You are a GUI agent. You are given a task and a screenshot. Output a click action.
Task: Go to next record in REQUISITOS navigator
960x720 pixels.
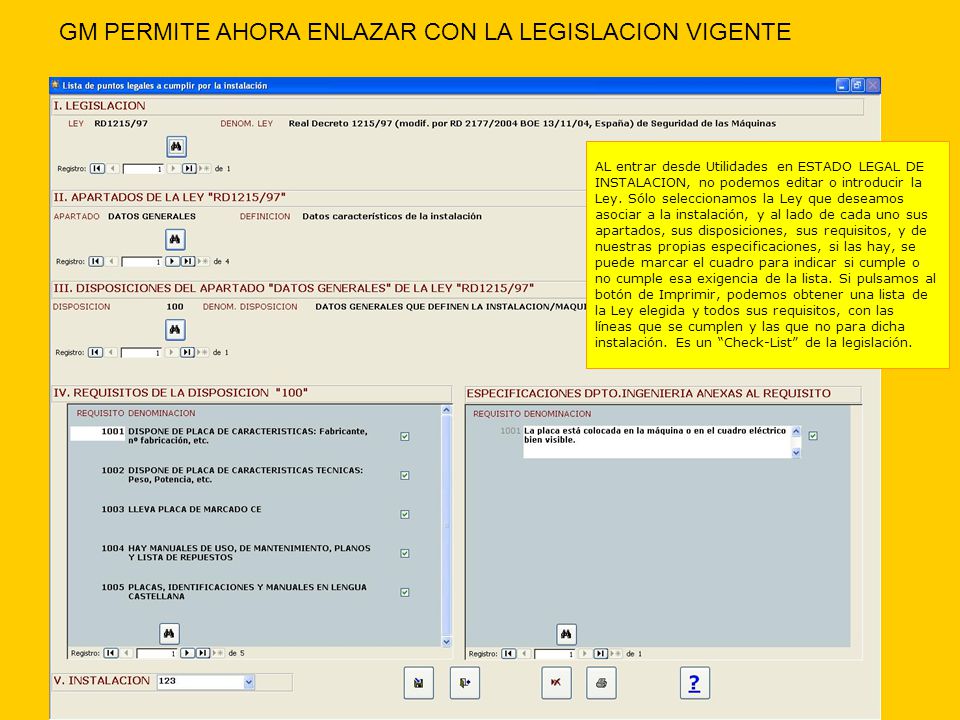[x=187, y=653]
